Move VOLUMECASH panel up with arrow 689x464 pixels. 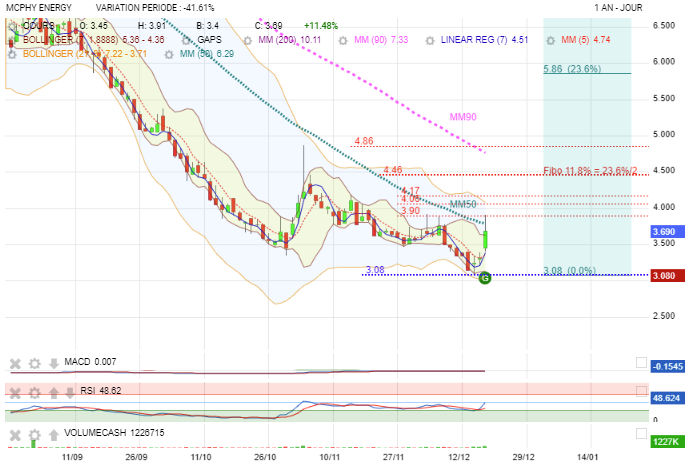[x=54, y=435]
